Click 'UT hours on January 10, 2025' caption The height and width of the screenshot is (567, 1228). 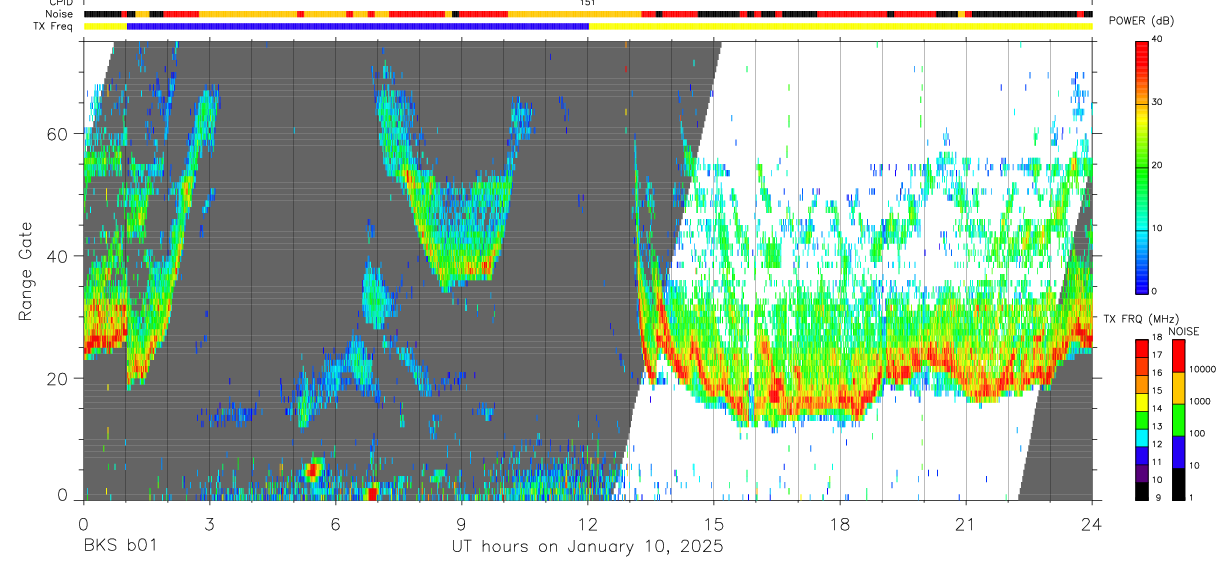(x=587, y=547)
